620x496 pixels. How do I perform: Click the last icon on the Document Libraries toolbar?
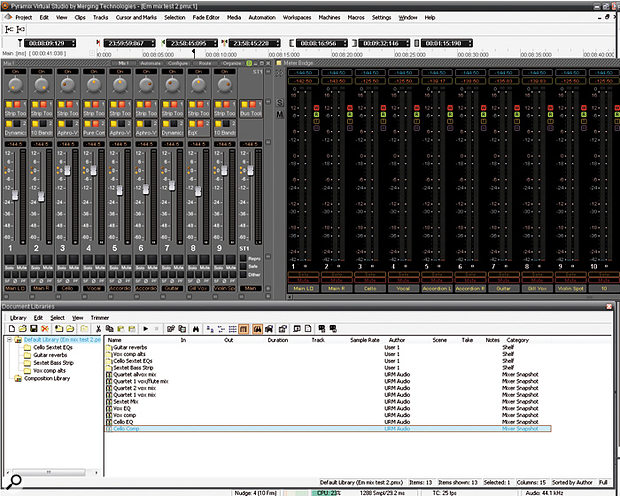tap(333, 329)
